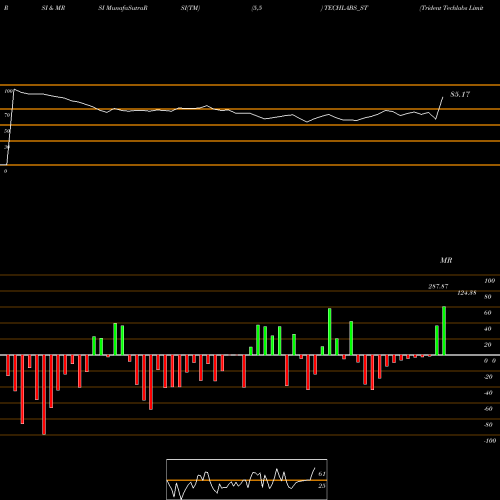Click the MR axis label 40
Image resolution: width=500 pixels, height=500 pixels.
[488, 329]
